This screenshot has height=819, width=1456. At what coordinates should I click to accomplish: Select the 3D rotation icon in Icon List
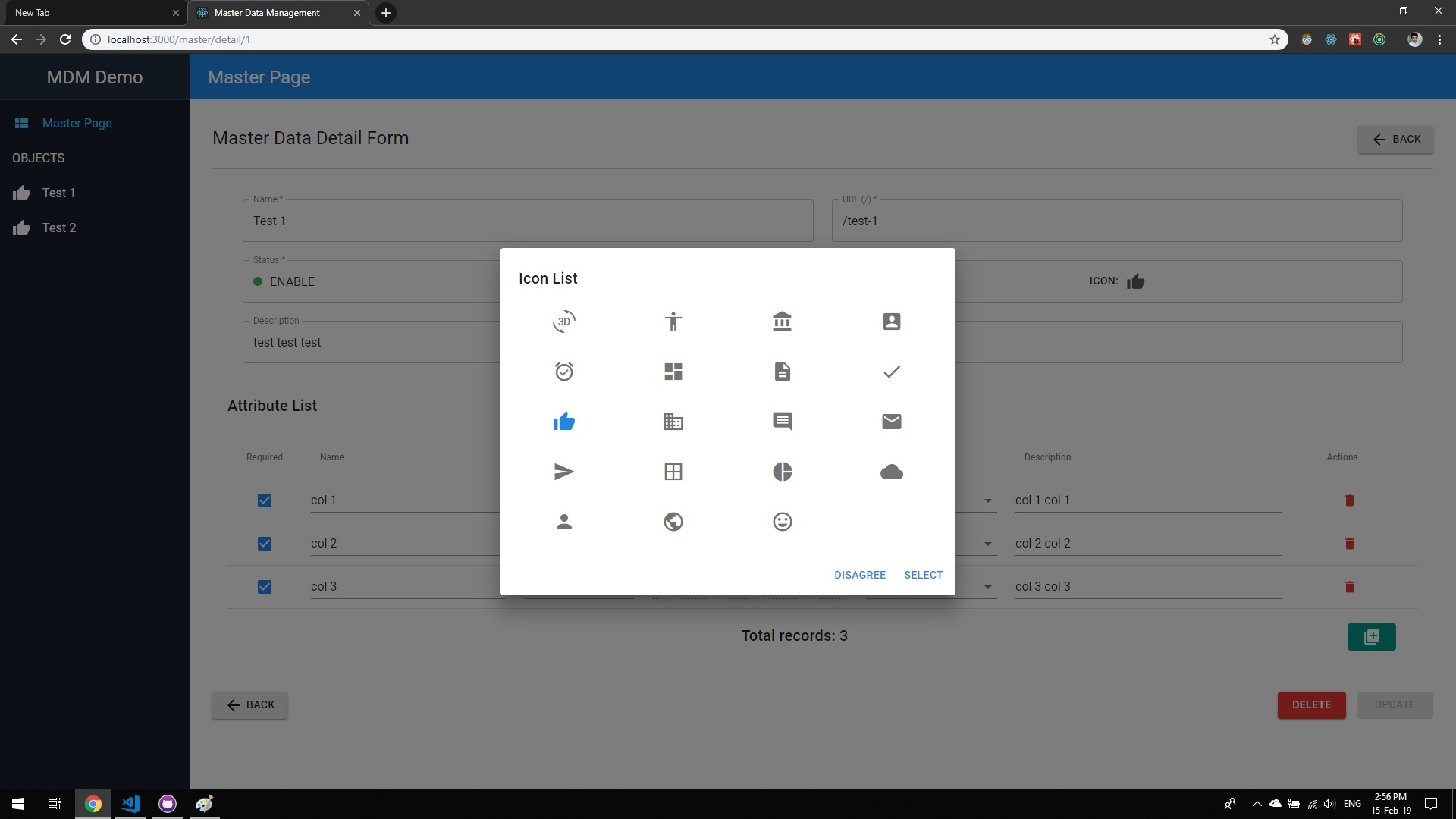tap(563, 322)
